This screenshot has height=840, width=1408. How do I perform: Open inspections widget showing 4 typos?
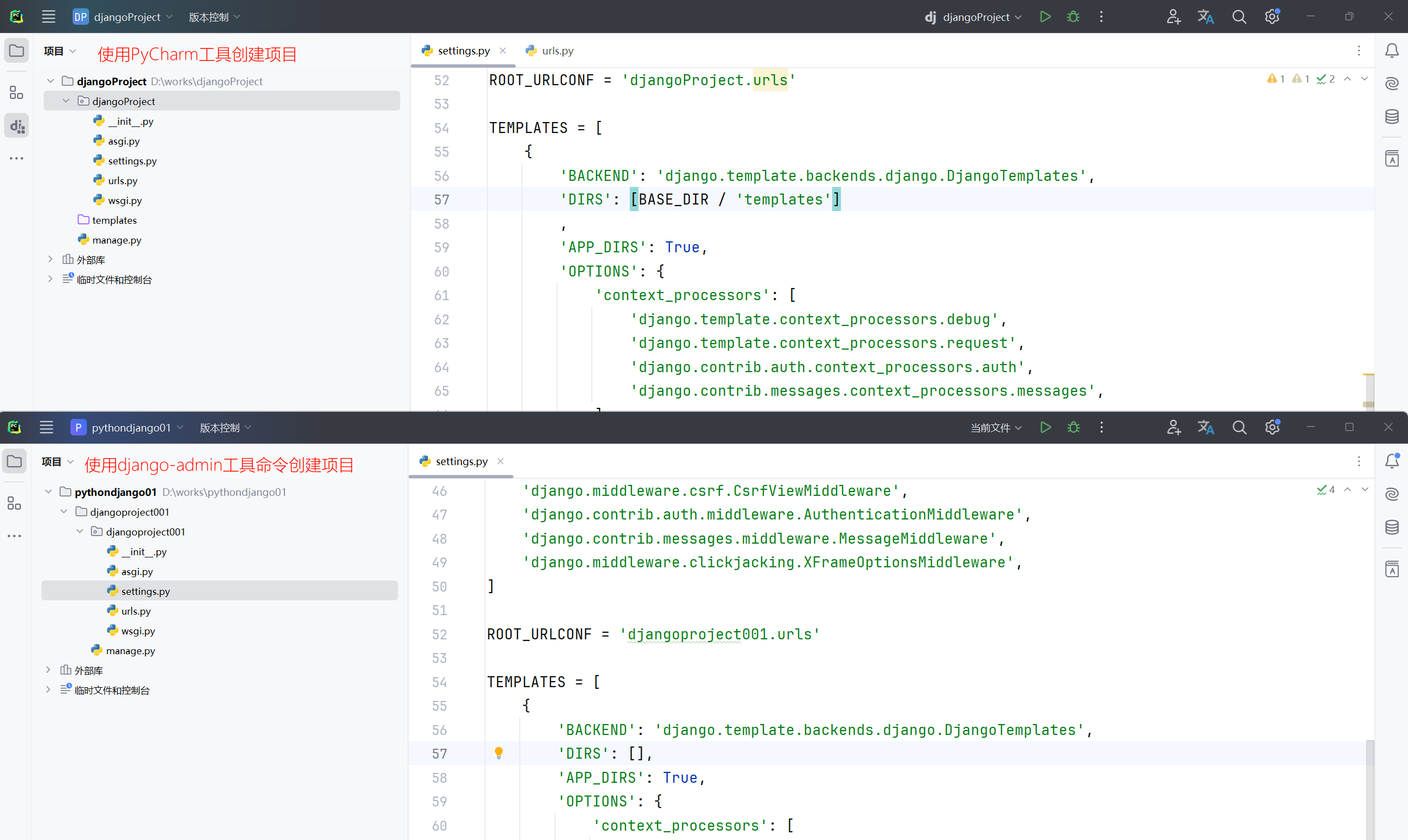click(x=1326, y=489)
